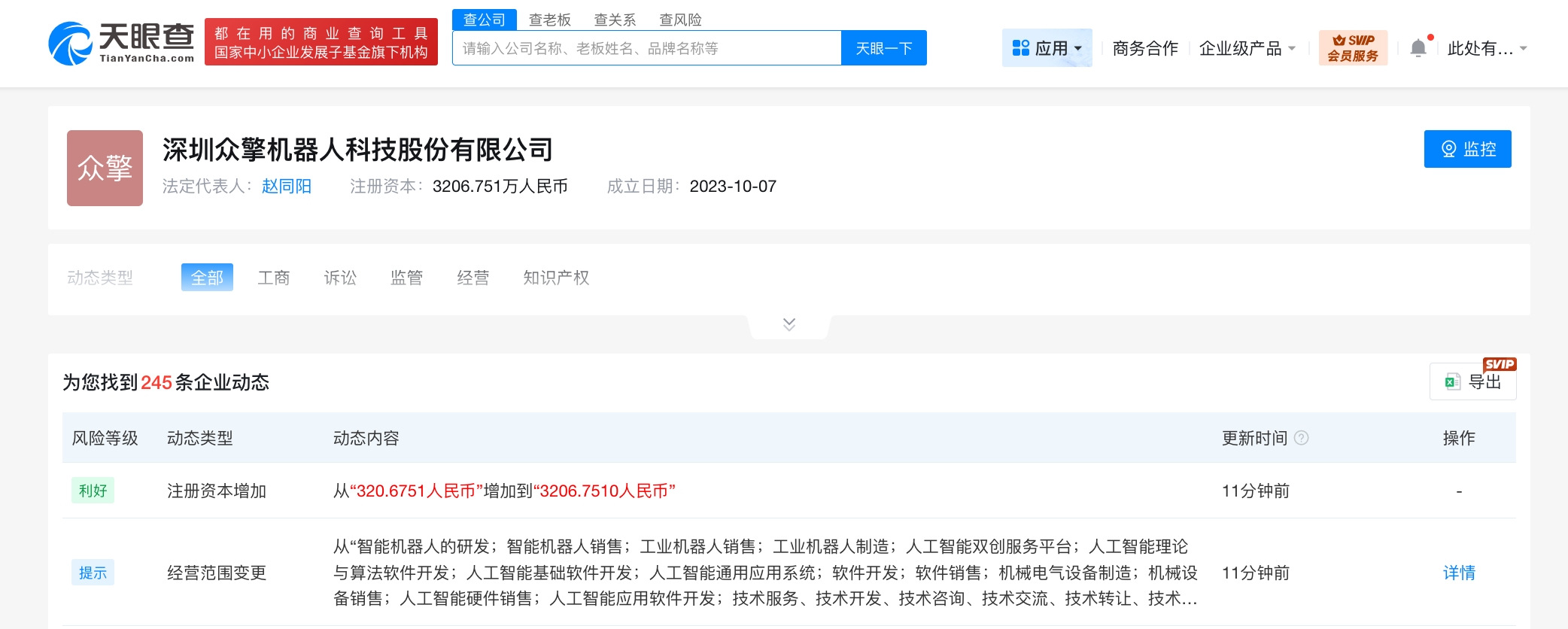Expand the filter panel chevron
This screenshot has height=629, width=1568.
[x=789, y=324]
